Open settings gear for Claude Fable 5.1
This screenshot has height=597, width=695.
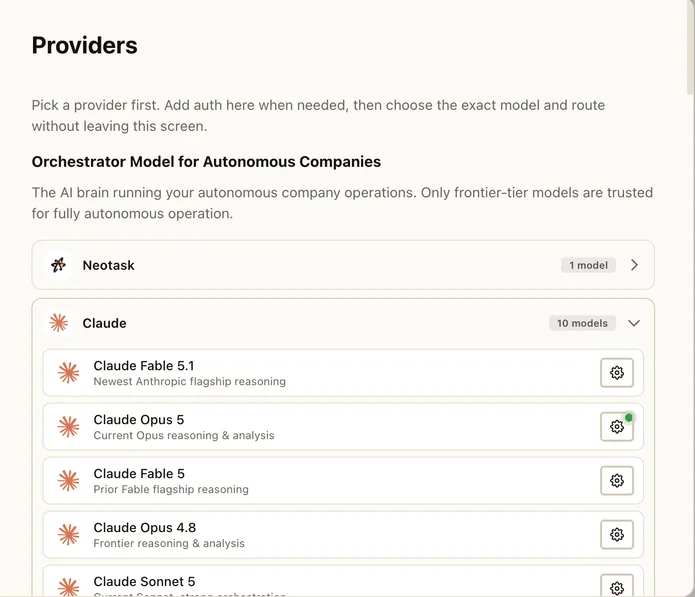pyautogui.click(x=617, y=373)
